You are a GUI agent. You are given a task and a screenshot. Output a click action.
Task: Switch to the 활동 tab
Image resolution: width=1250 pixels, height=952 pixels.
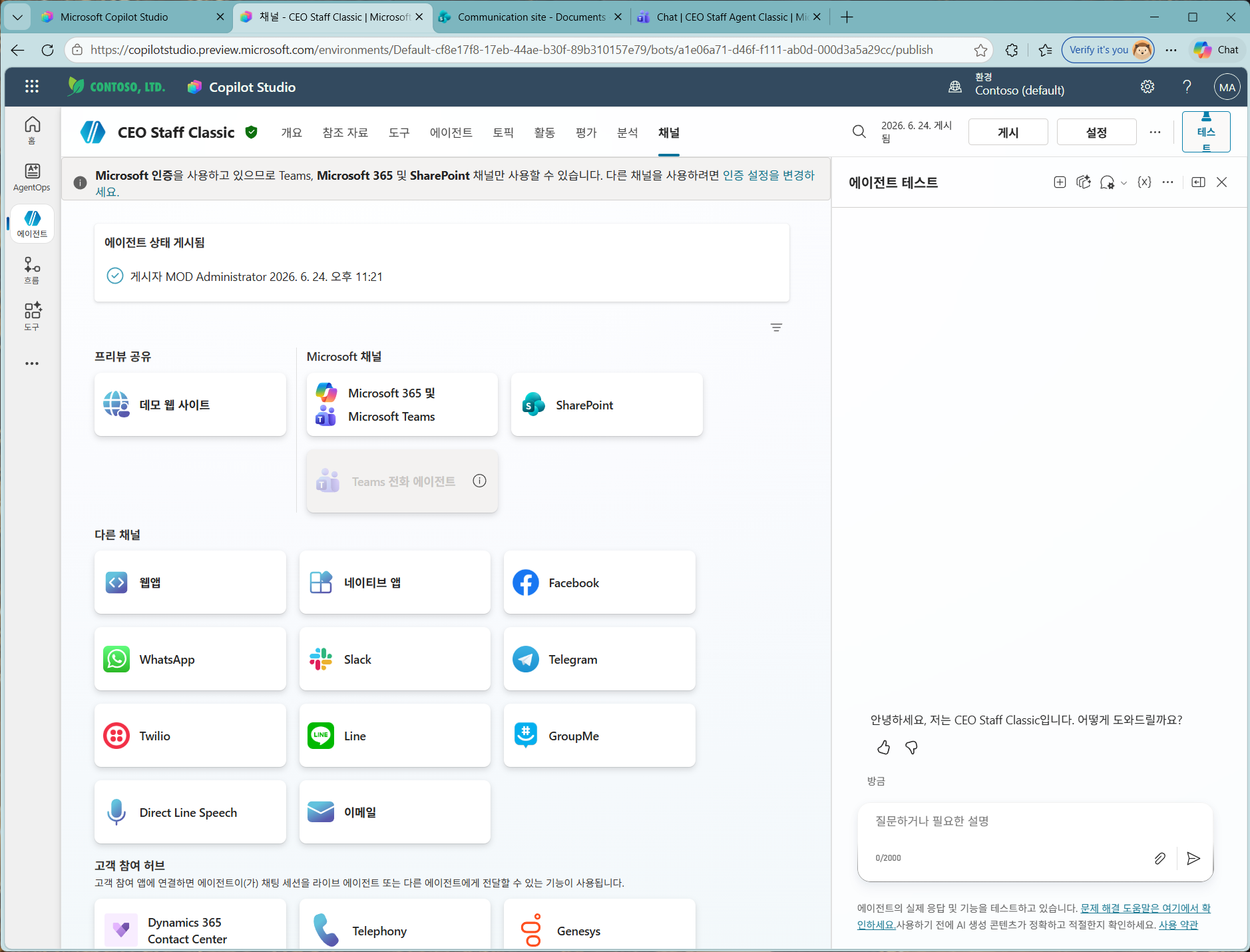tap(544, 132)
